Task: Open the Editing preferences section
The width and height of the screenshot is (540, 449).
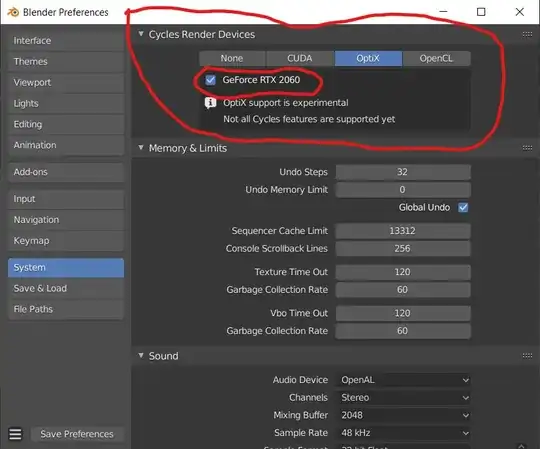Action: coord(66,124)
